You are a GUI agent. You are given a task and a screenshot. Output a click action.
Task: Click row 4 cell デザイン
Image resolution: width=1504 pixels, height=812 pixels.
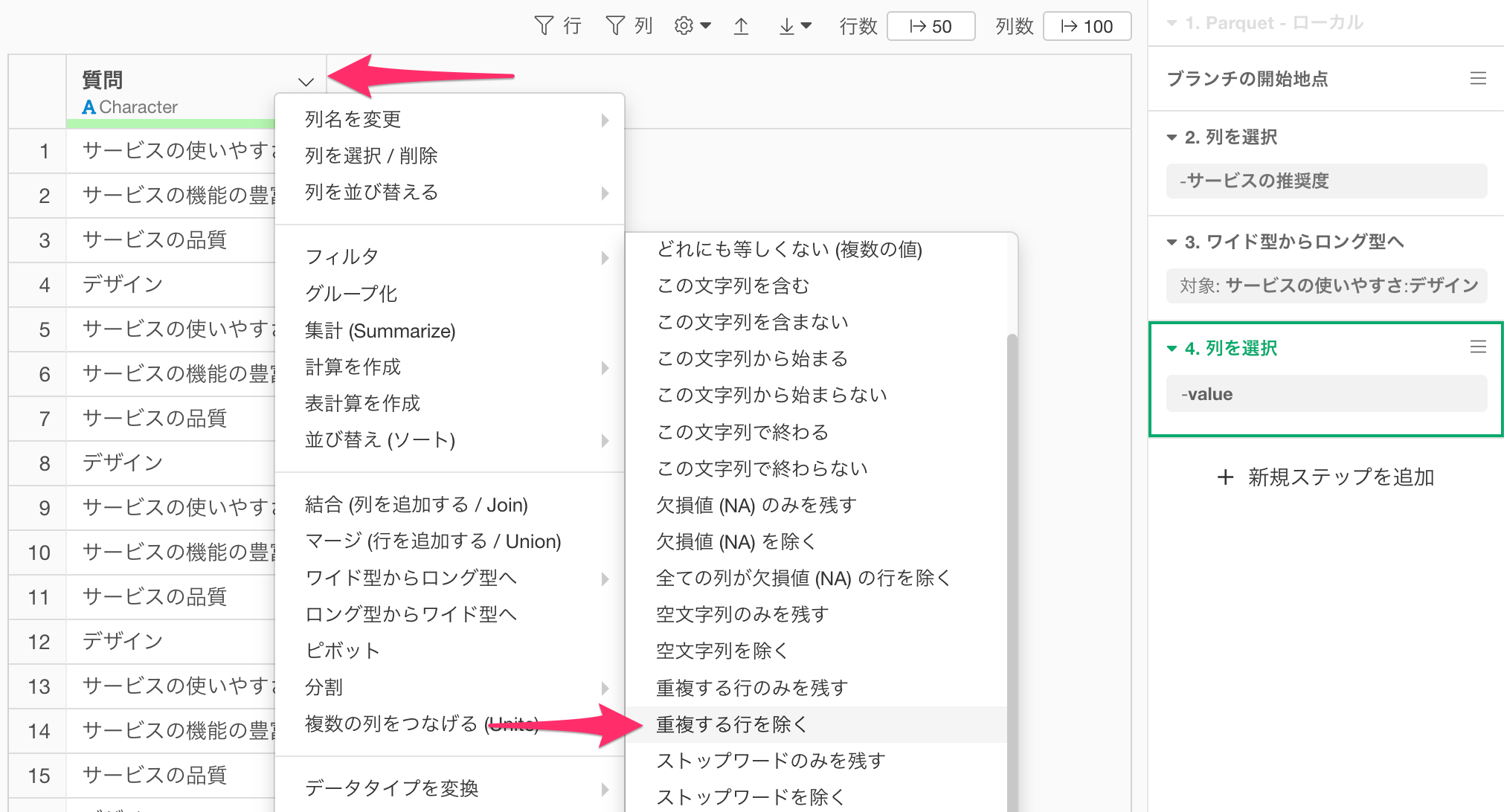tap(170, 285)
